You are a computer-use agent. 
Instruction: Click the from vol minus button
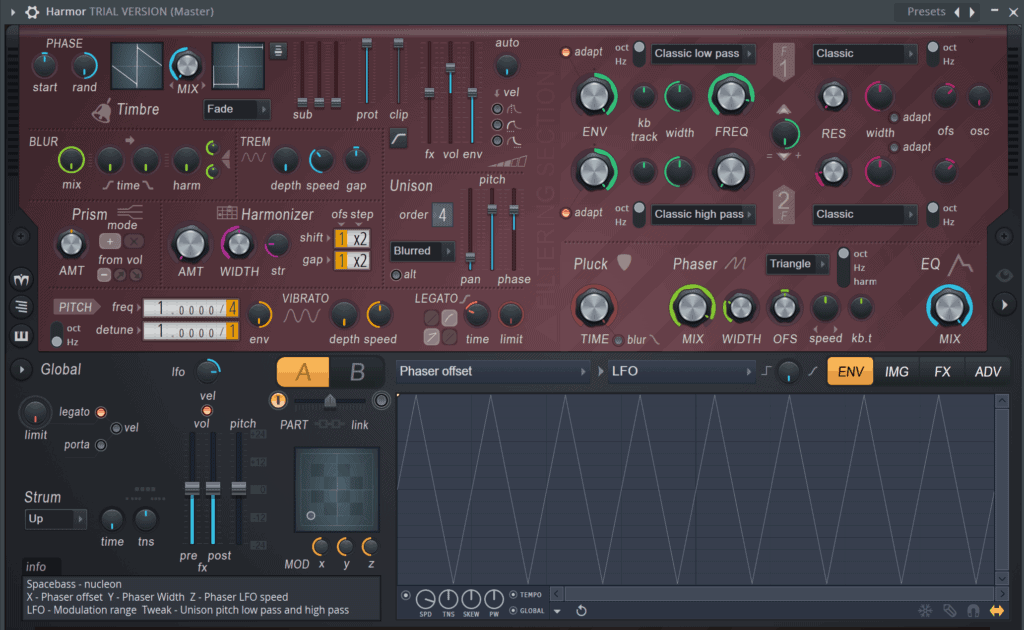tap(104, 275)
